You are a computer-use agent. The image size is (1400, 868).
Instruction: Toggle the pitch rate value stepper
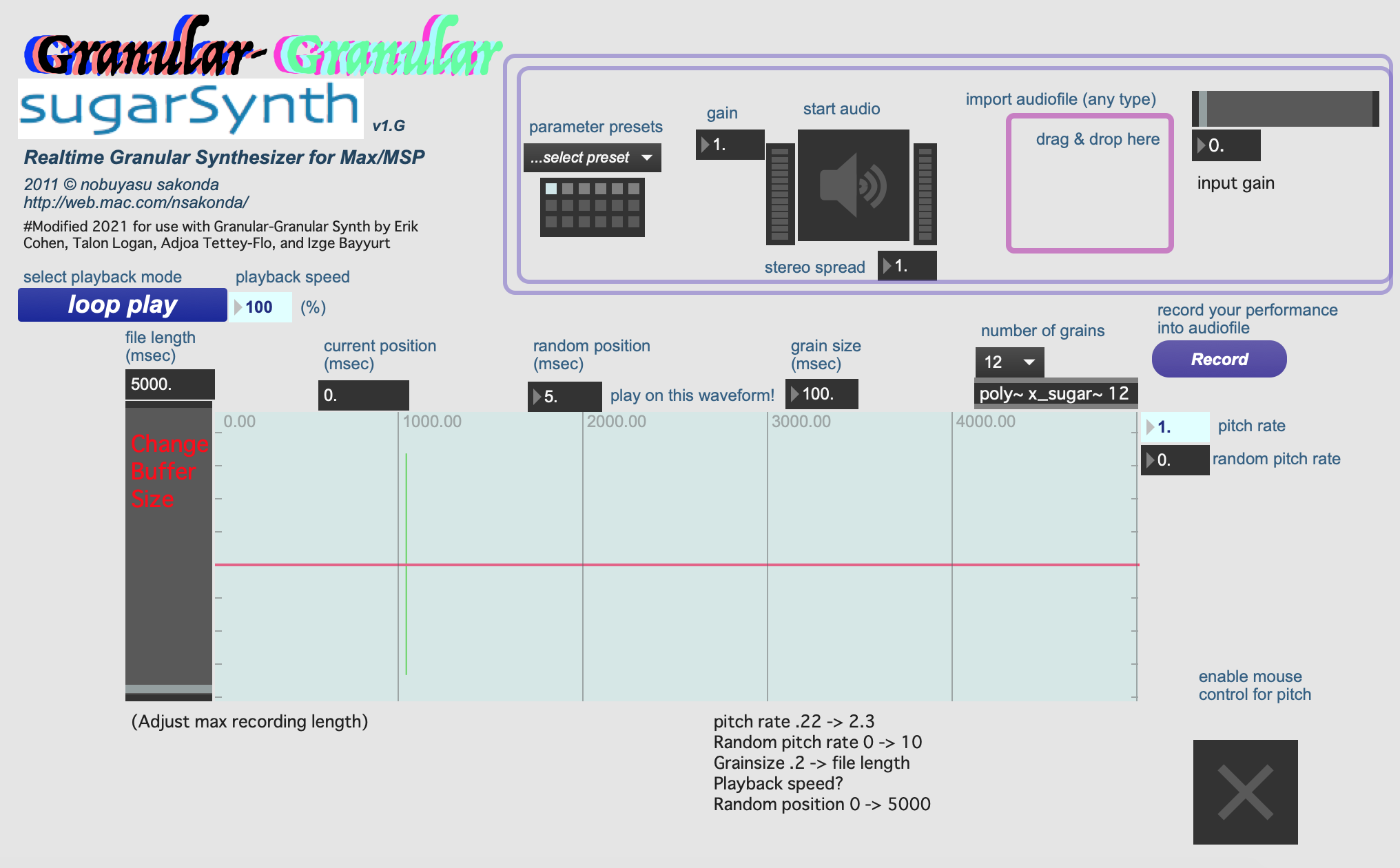coord(1148,425)
